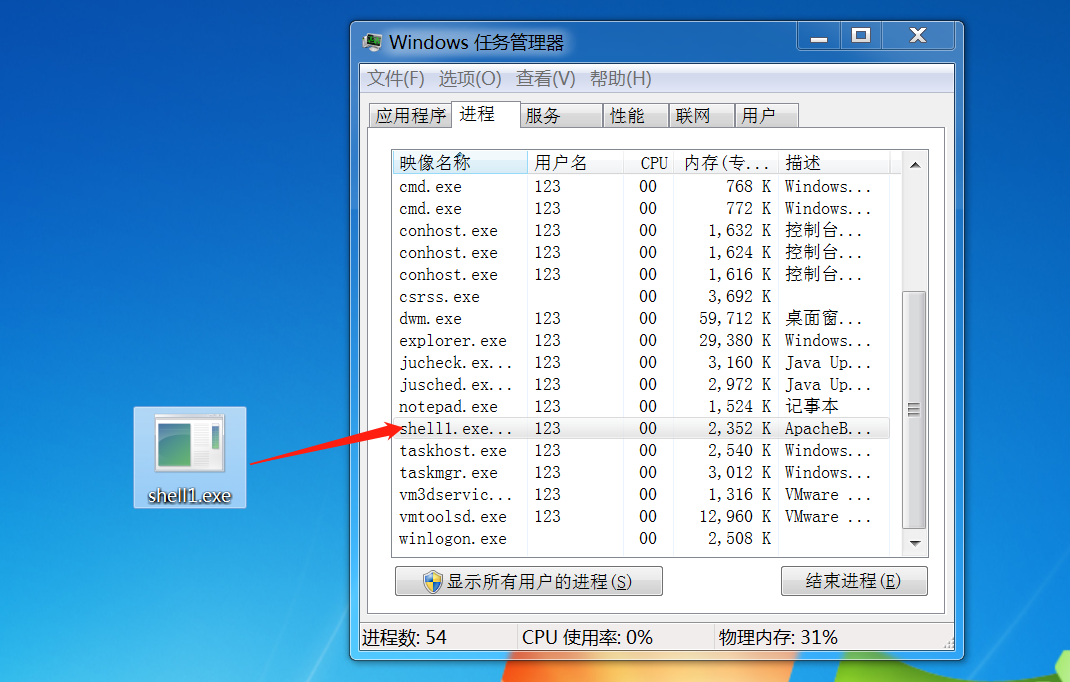The image size is (1070, 682).
Task: Click the 记事本 description cell
Action: (x=811, y=406)
